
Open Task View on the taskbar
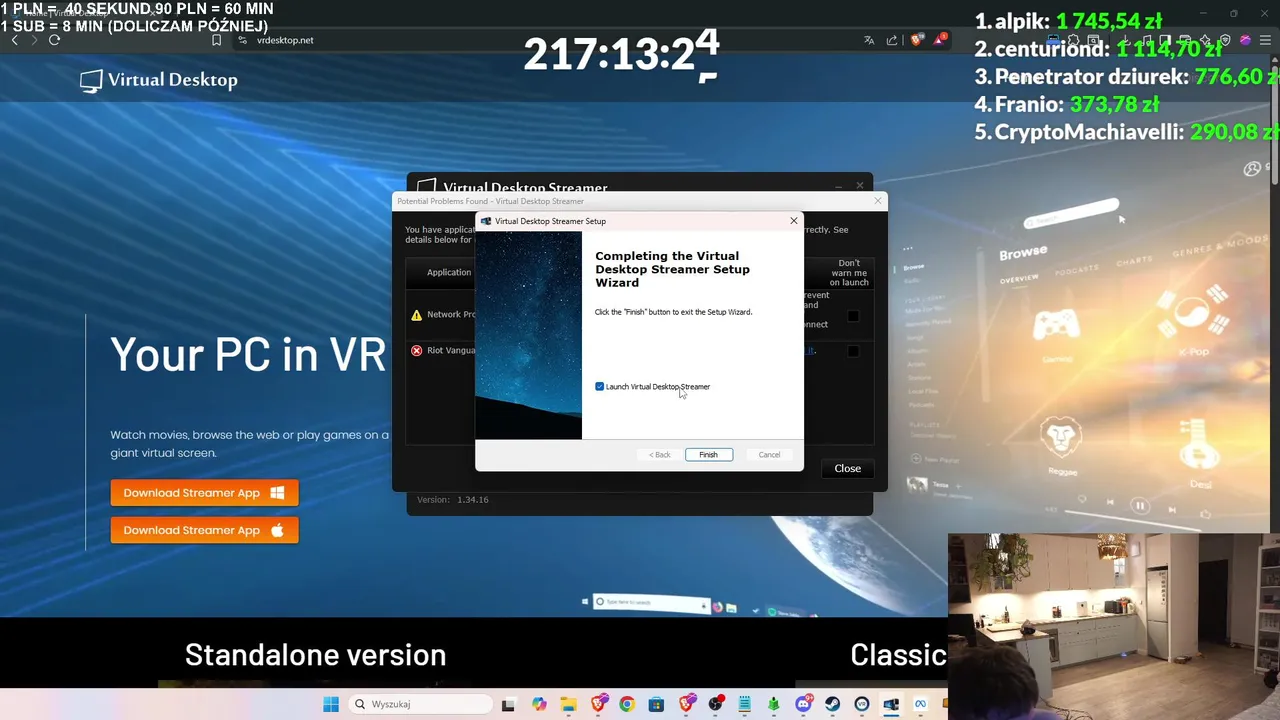pos(508,704)
